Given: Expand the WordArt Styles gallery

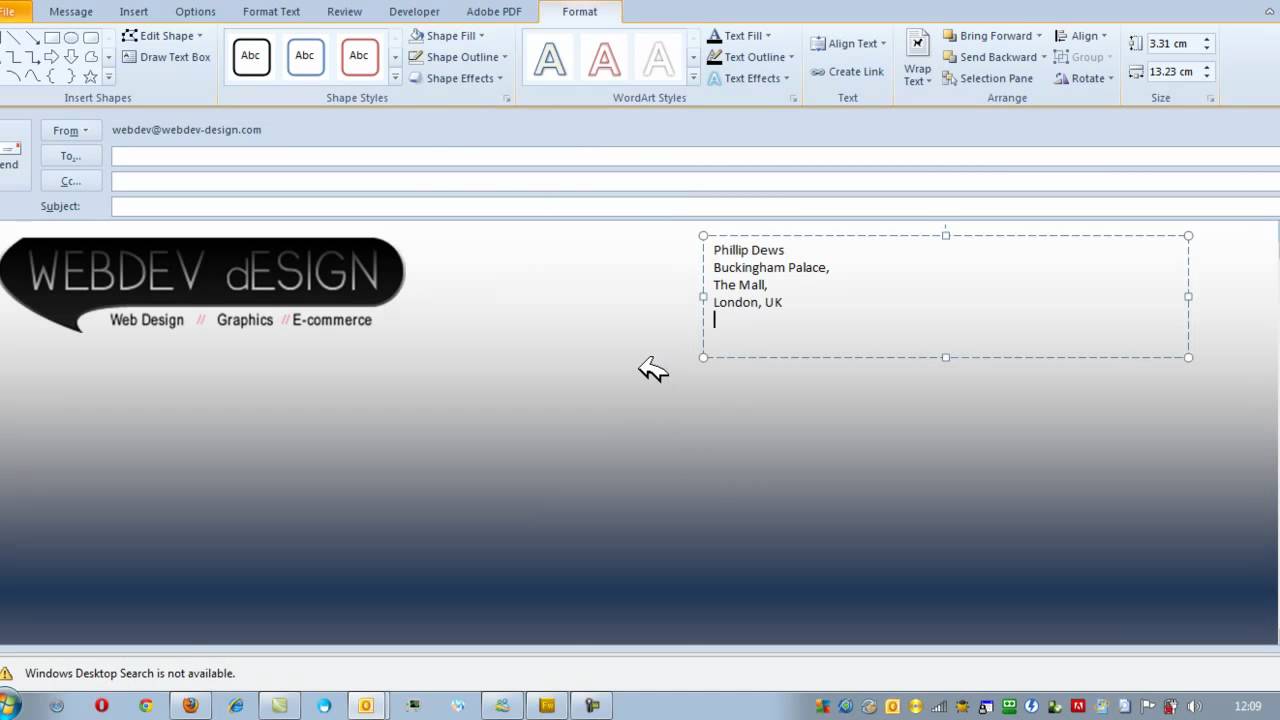Looking at the screenshot, I should (693, 77).
